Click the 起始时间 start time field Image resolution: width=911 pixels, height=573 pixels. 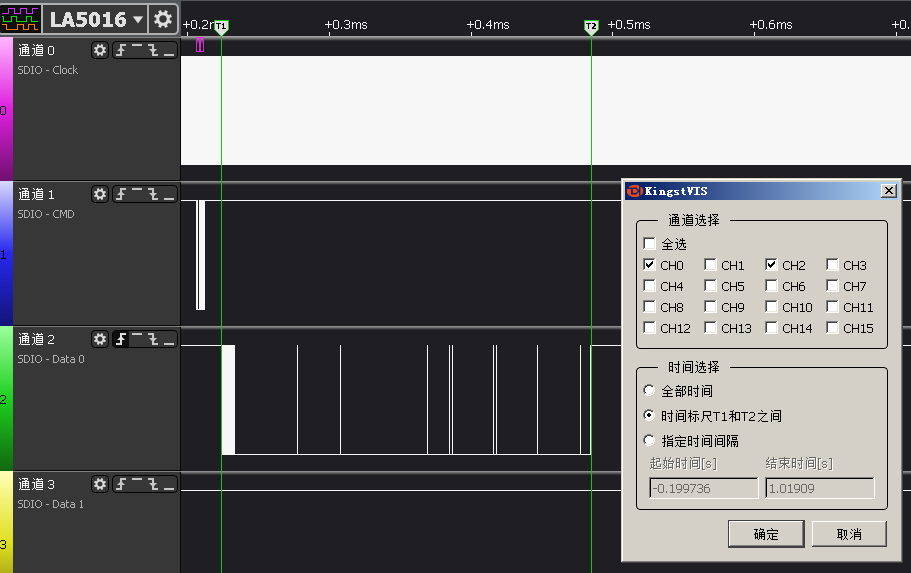tap(704, 488)
